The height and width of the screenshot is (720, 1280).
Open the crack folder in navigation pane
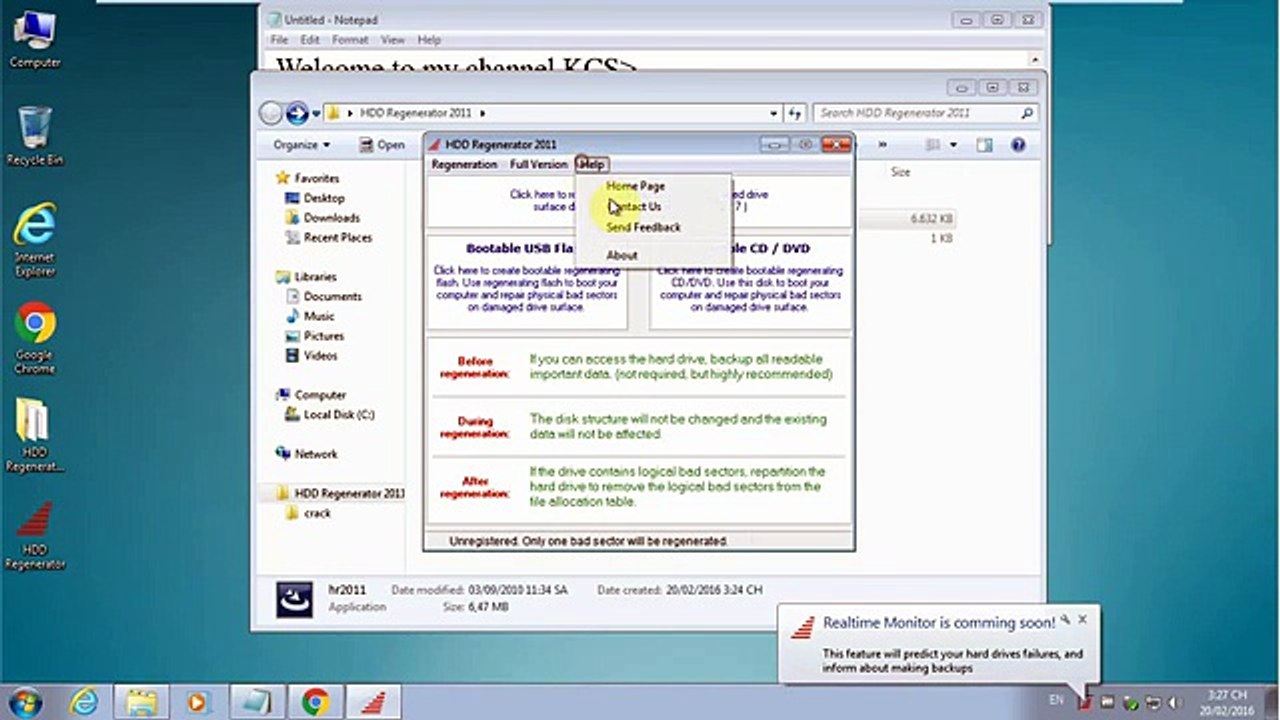pos(317,513)
